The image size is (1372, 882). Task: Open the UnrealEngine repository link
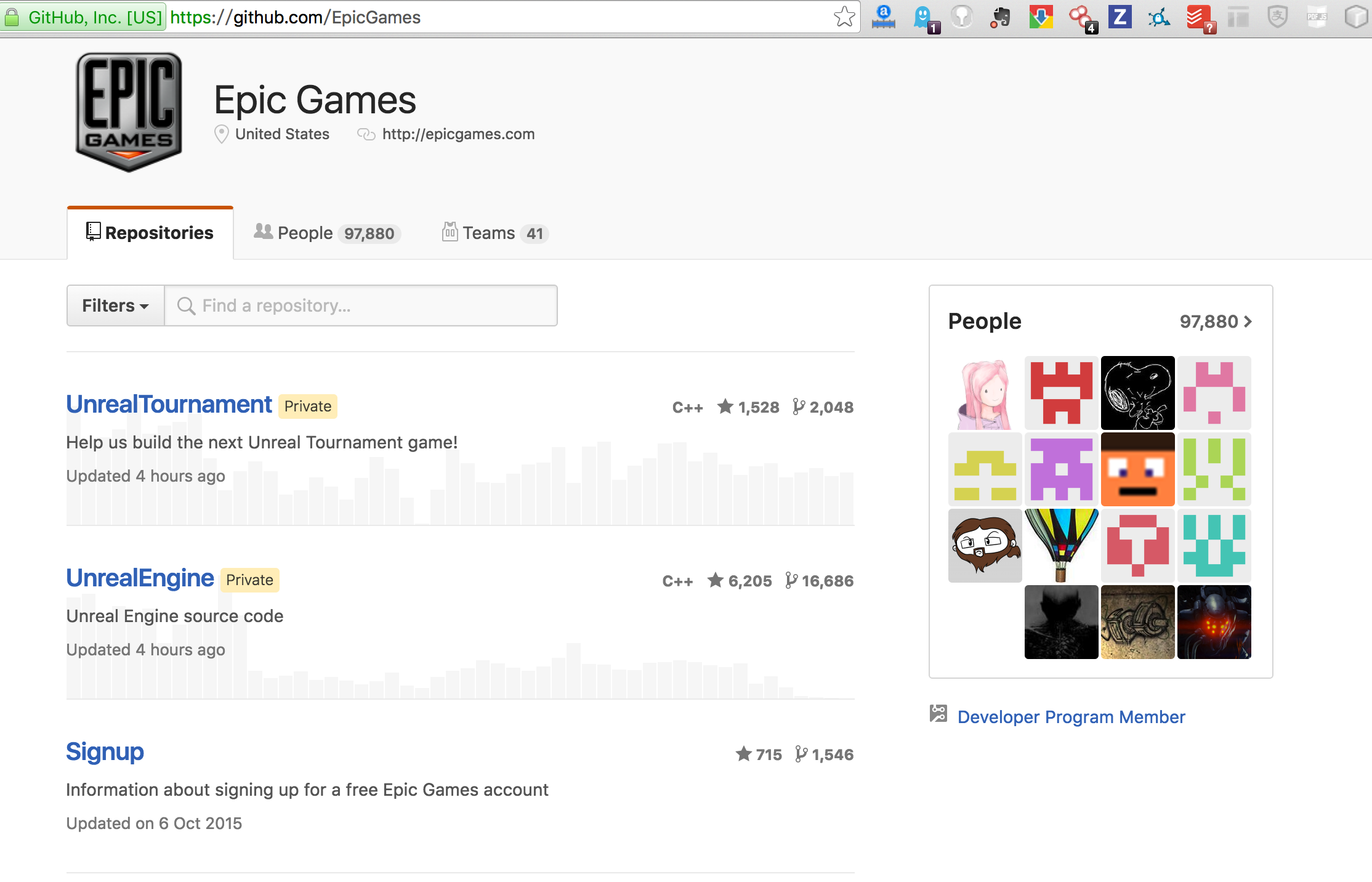tap(140, 578)
